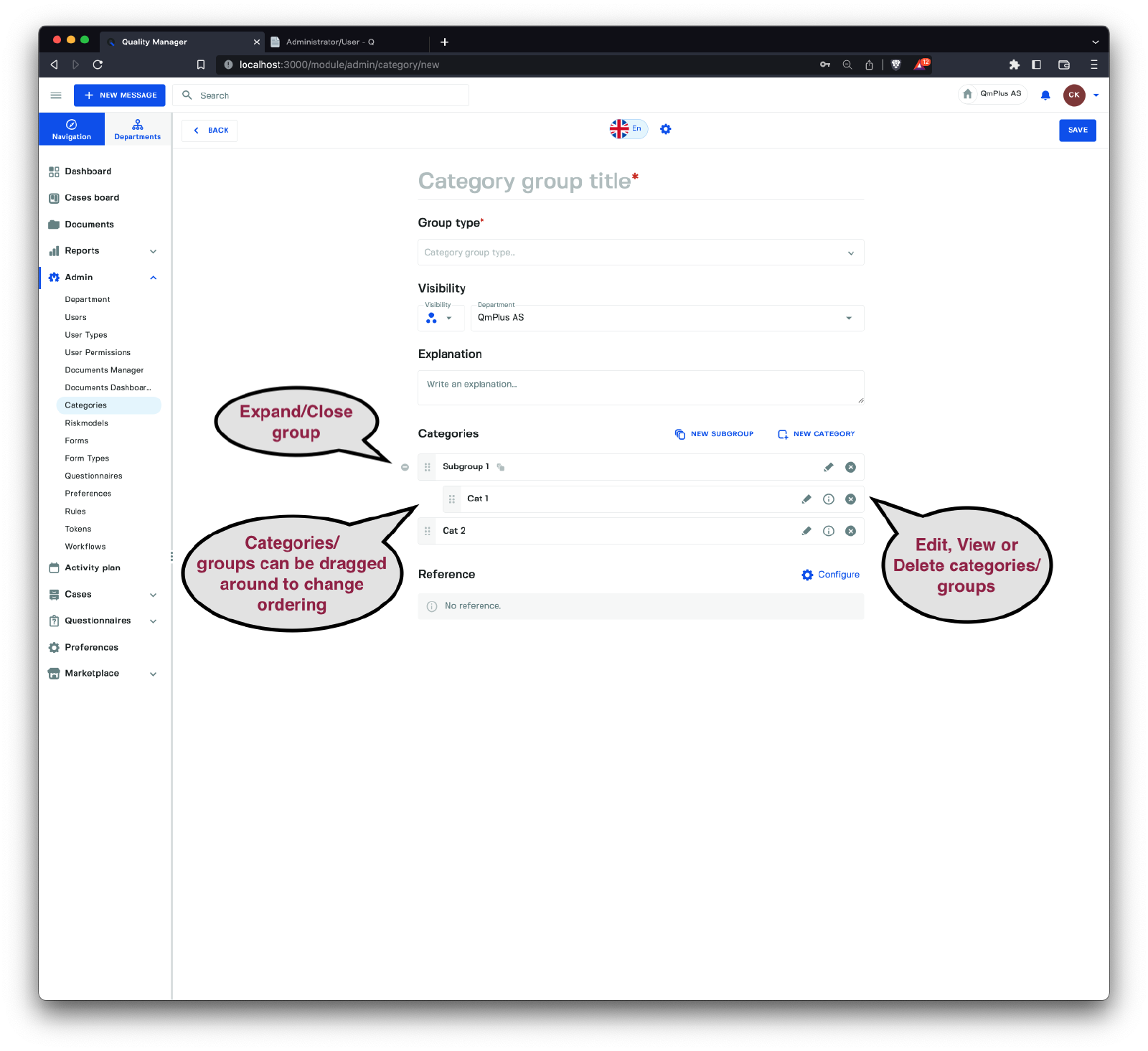1148x1051 pixels.
Task: Click the edit pencil icon for Subgroup 1
Action: coord(828,467)
